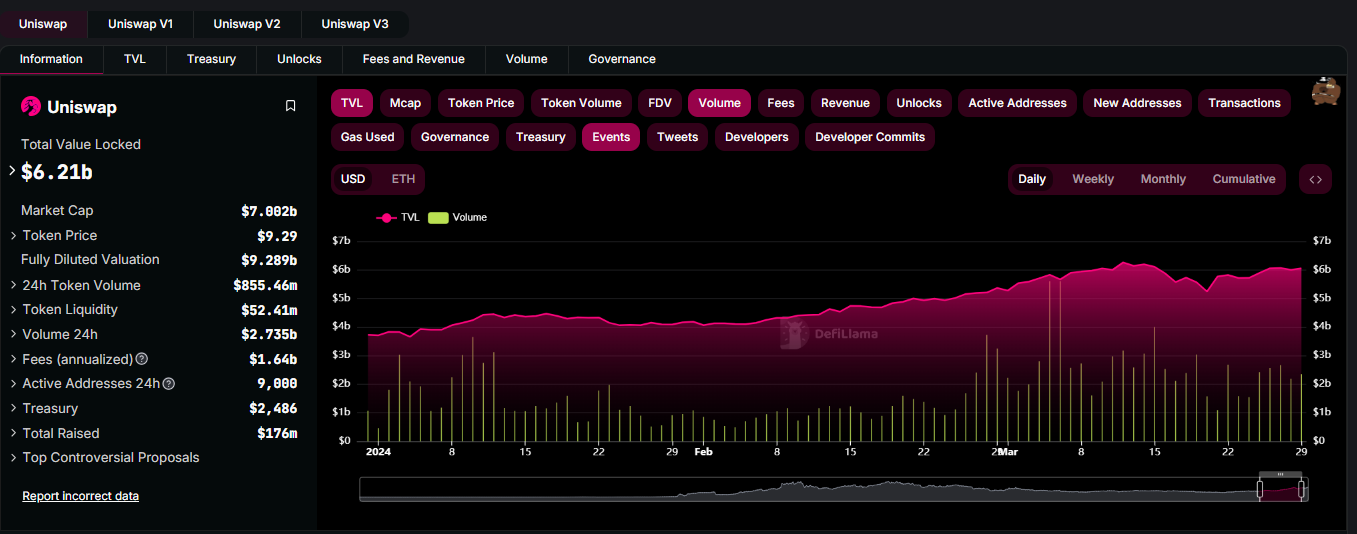Toggle the Developers chart metric
This screenshot has width=1357, height=534.
756,137
